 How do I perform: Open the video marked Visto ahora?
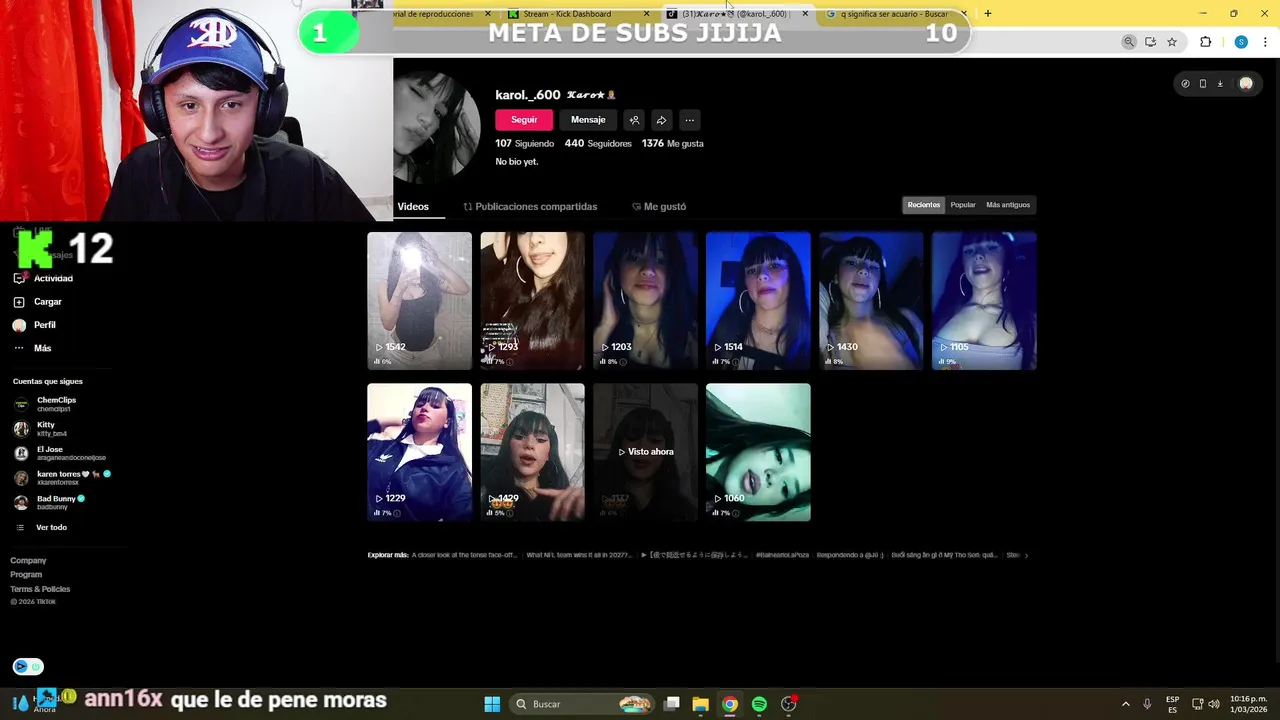pyautogui.click(x=645, y=452)
